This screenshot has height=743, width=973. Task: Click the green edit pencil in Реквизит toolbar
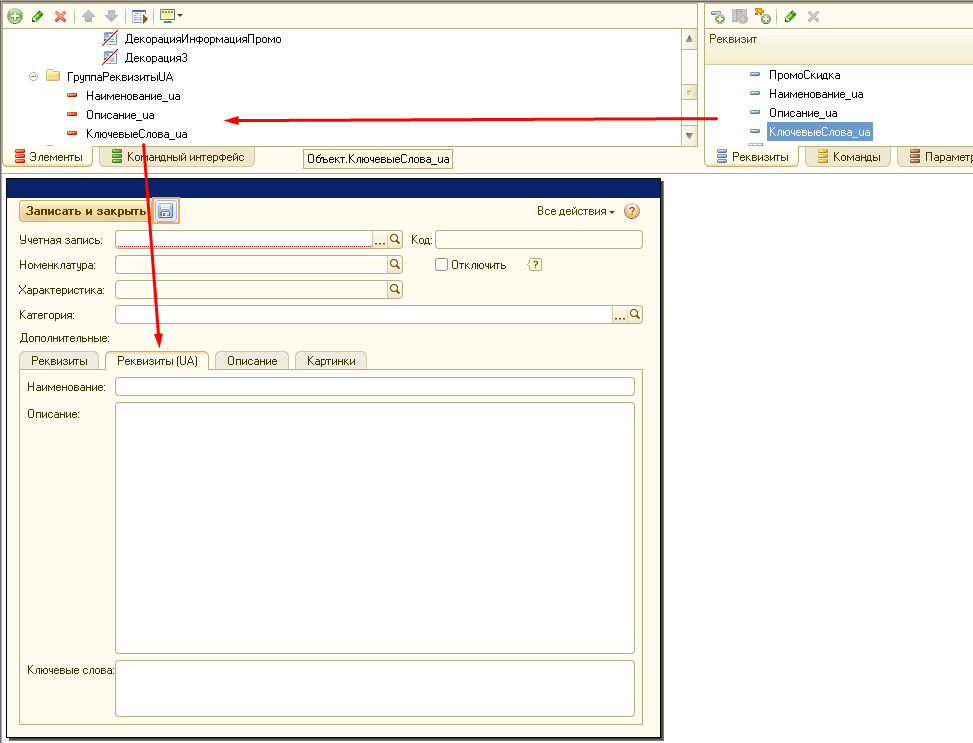click(790, 16)
